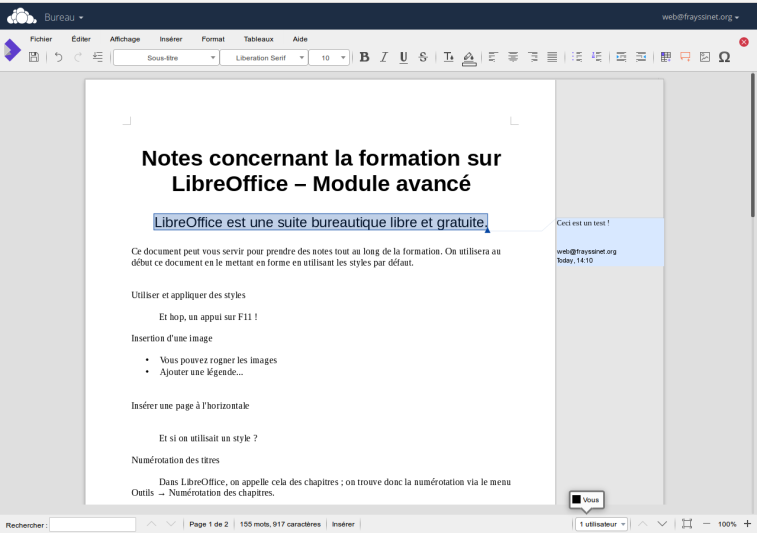Apply bold formatting
Screen dimensions: 757x533
click(x=364, y=57)
